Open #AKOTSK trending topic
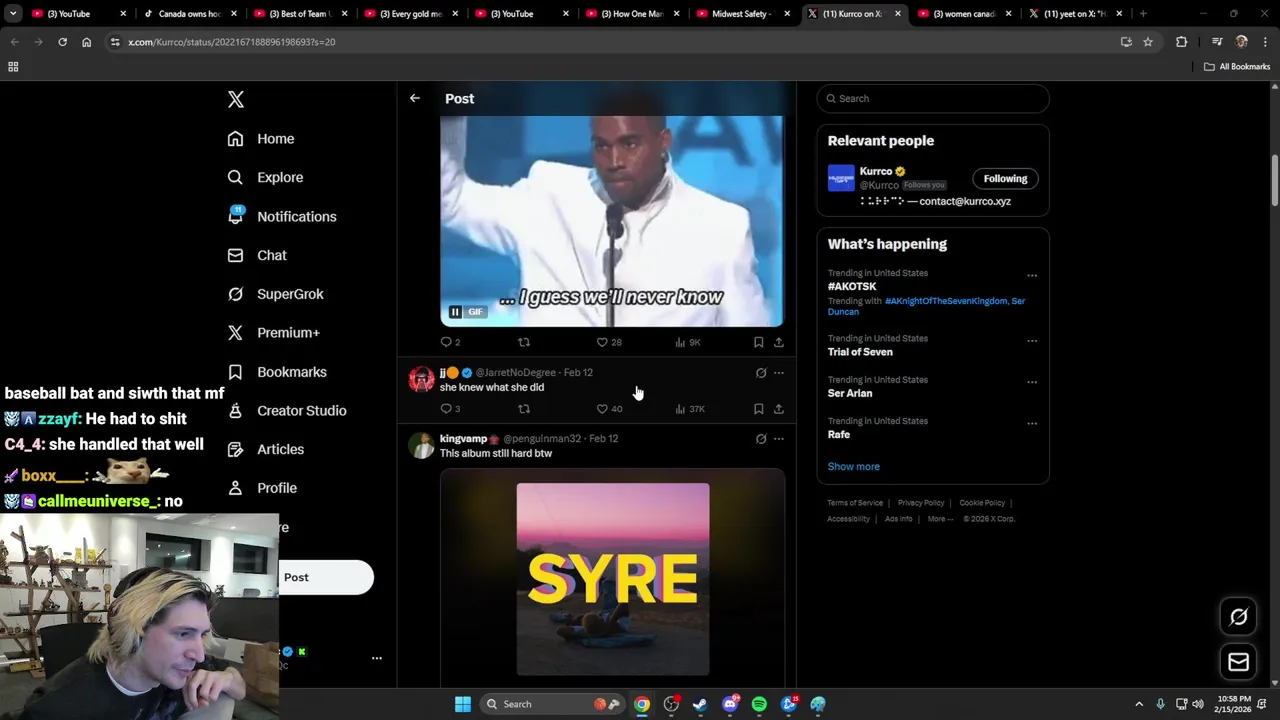Viewport: 1280px width, 720px height. [x=852, y=286]
